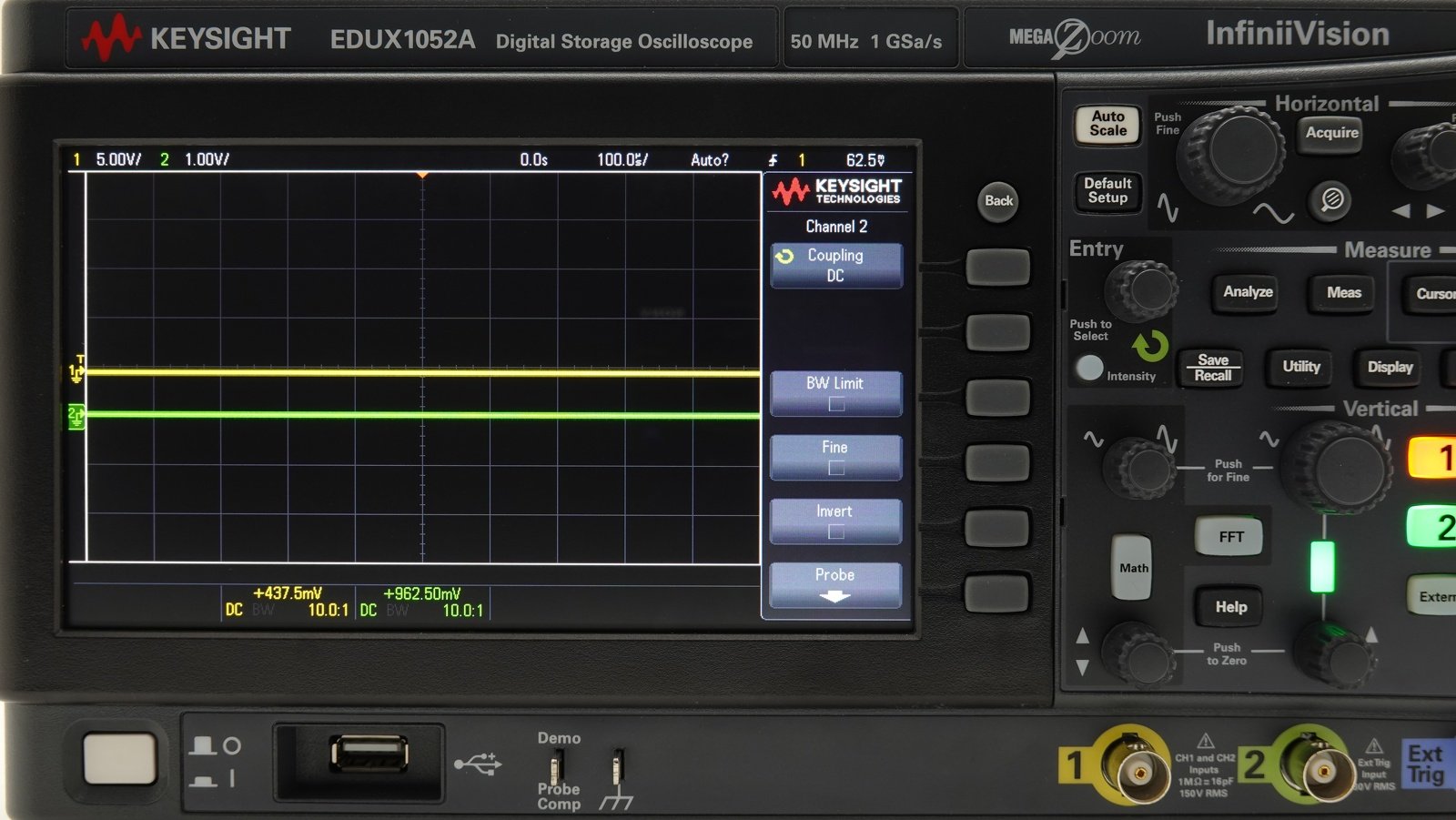The image size is (1456, 820).
Task: Click the orange trigger position marker
Action: (422, 174)
